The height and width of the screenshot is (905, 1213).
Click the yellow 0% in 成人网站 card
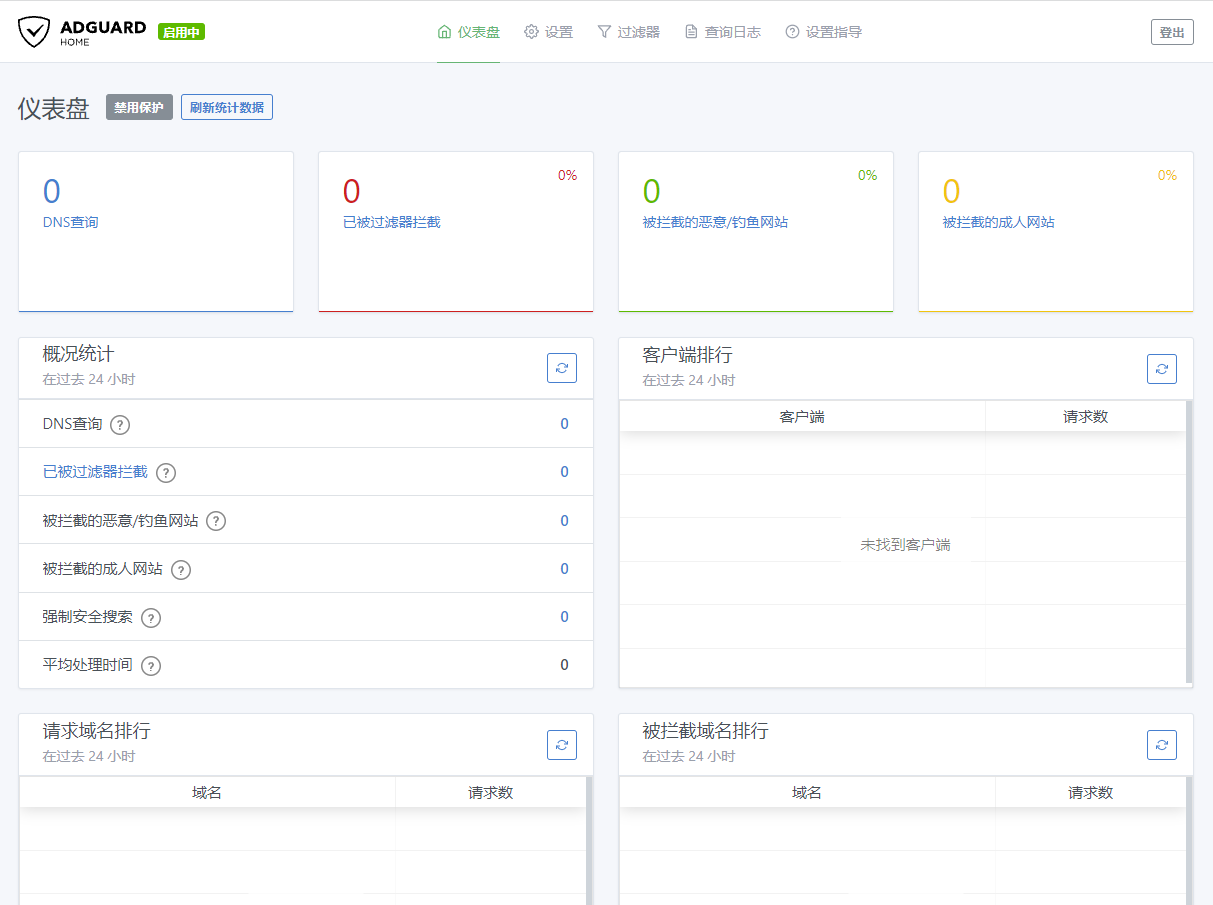point(1167,175)
